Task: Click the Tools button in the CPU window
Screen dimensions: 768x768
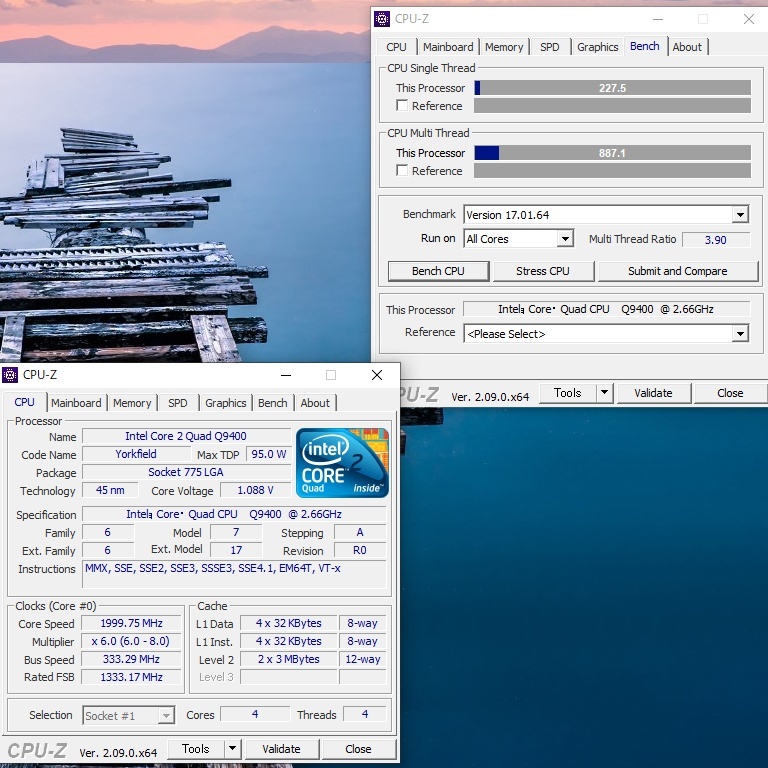Action: (x=196, y=749)
